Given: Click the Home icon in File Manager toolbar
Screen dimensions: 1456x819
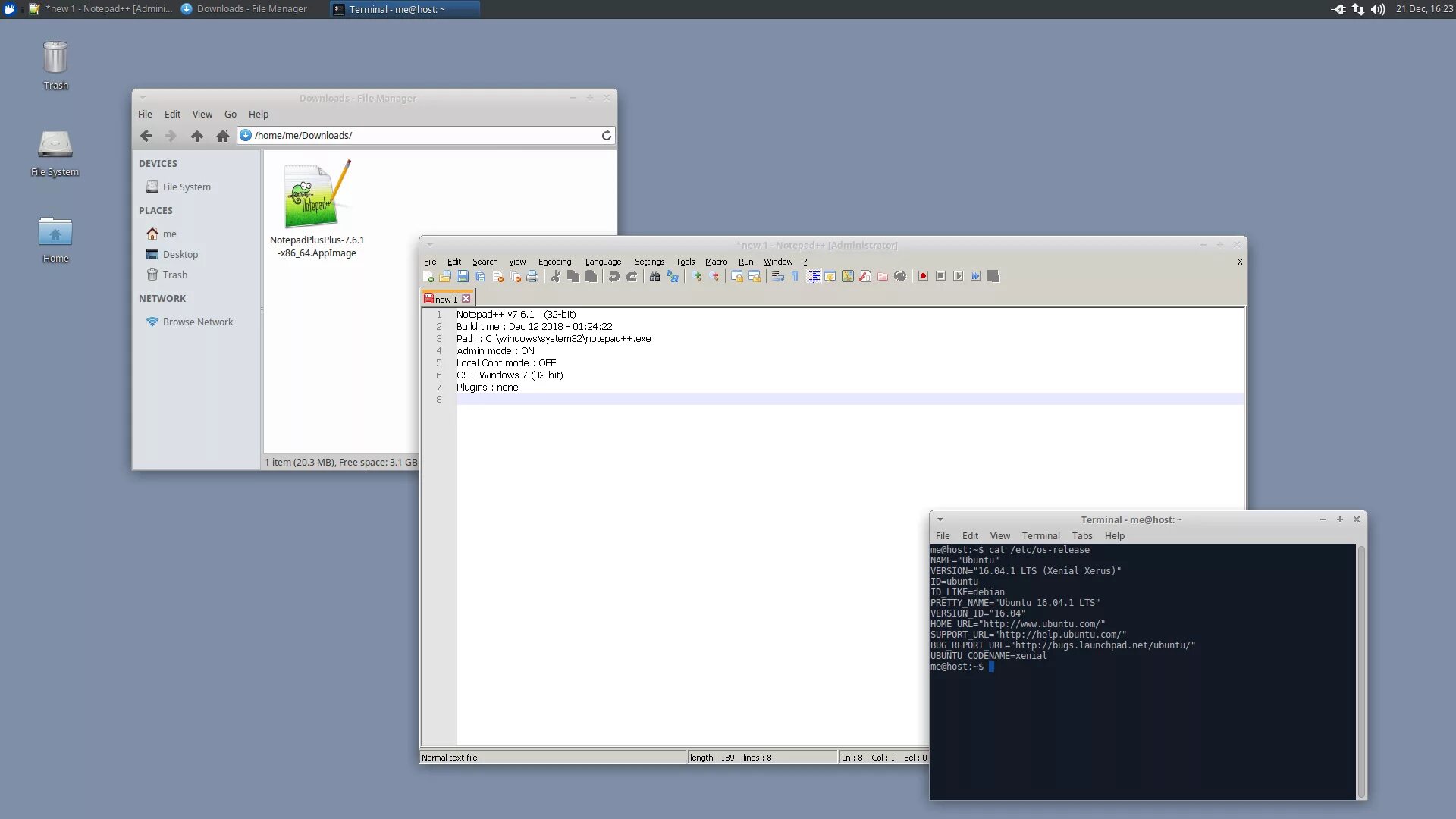Looking at the screenshot, I should [222, 136].
